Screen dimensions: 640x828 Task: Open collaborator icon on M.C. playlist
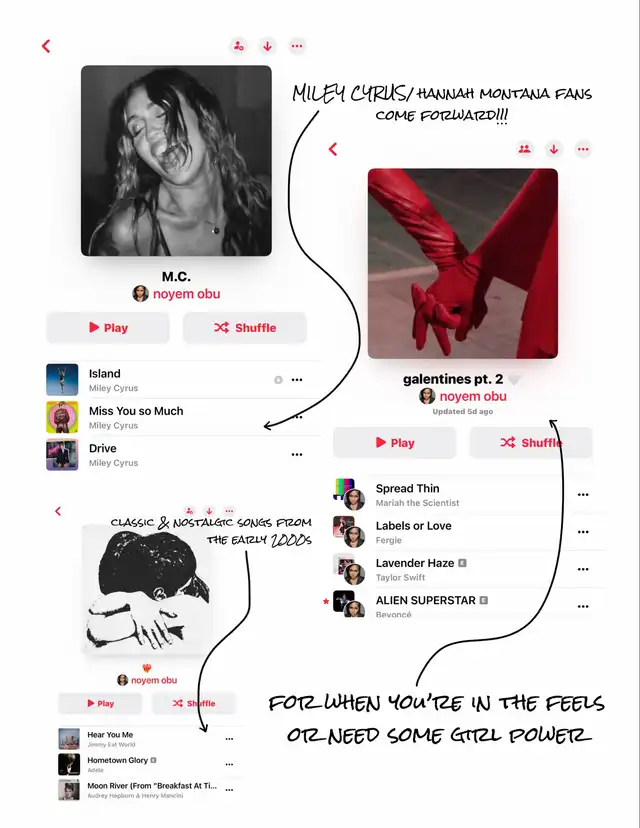[x=239, y=46]
